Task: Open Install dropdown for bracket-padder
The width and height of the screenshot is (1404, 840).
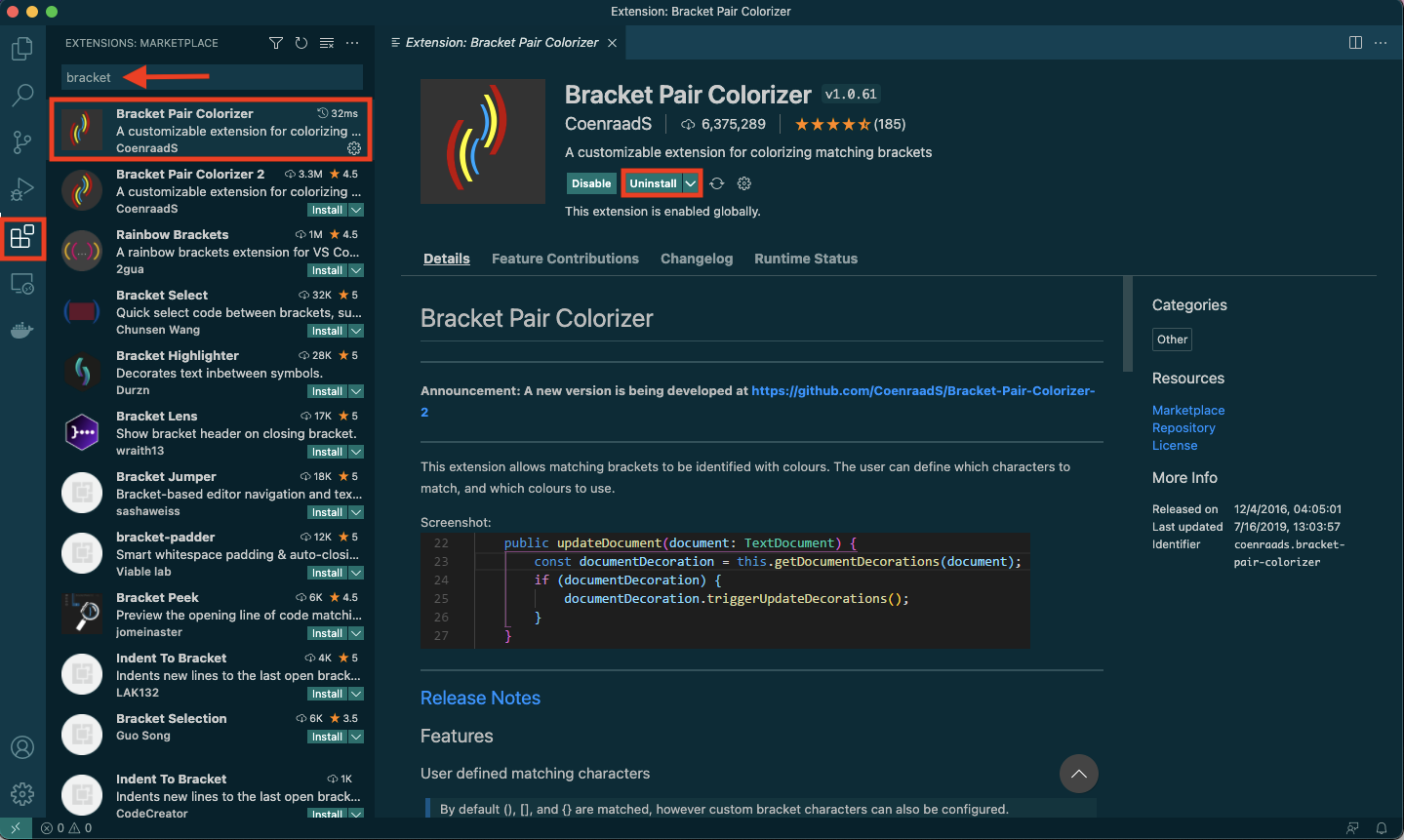Action: click(x=356, y=573)
